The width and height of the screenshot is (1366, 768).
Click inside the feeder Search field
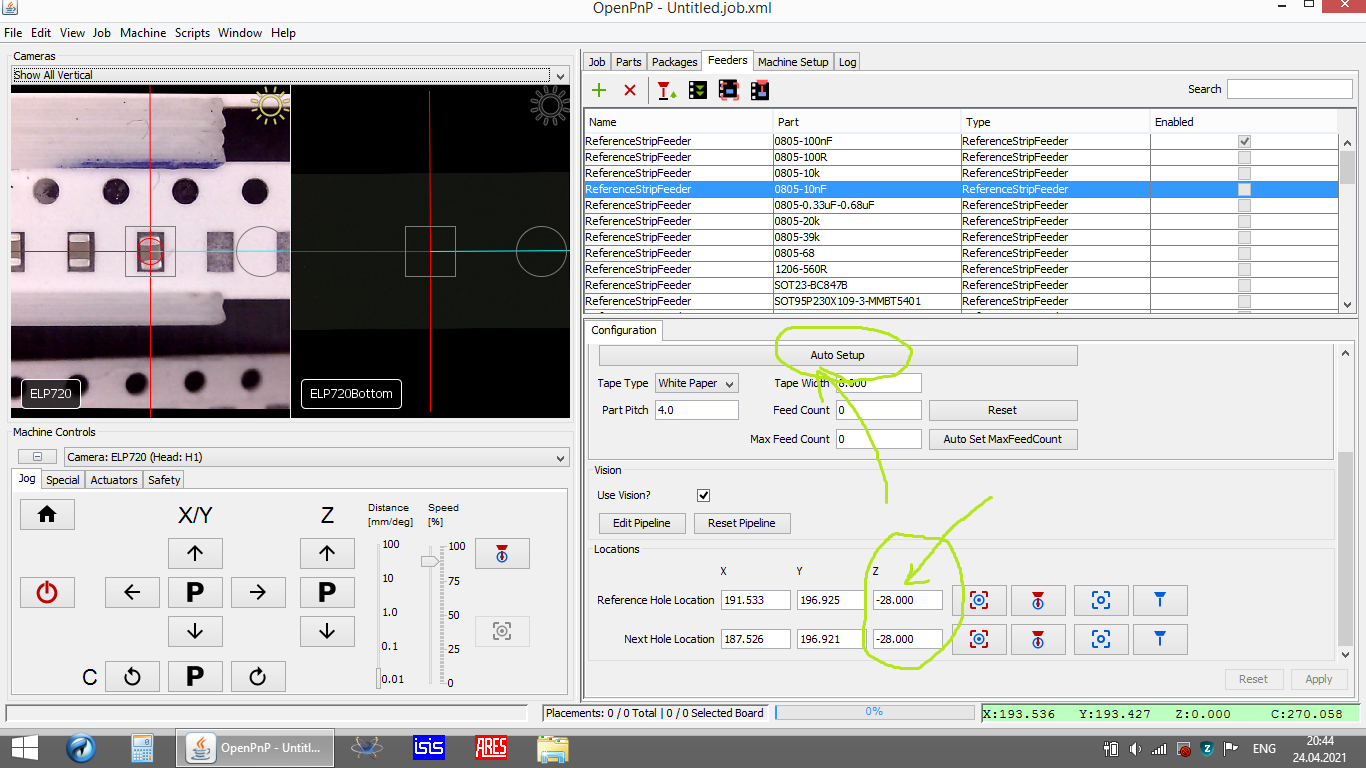coord(1289,89)
